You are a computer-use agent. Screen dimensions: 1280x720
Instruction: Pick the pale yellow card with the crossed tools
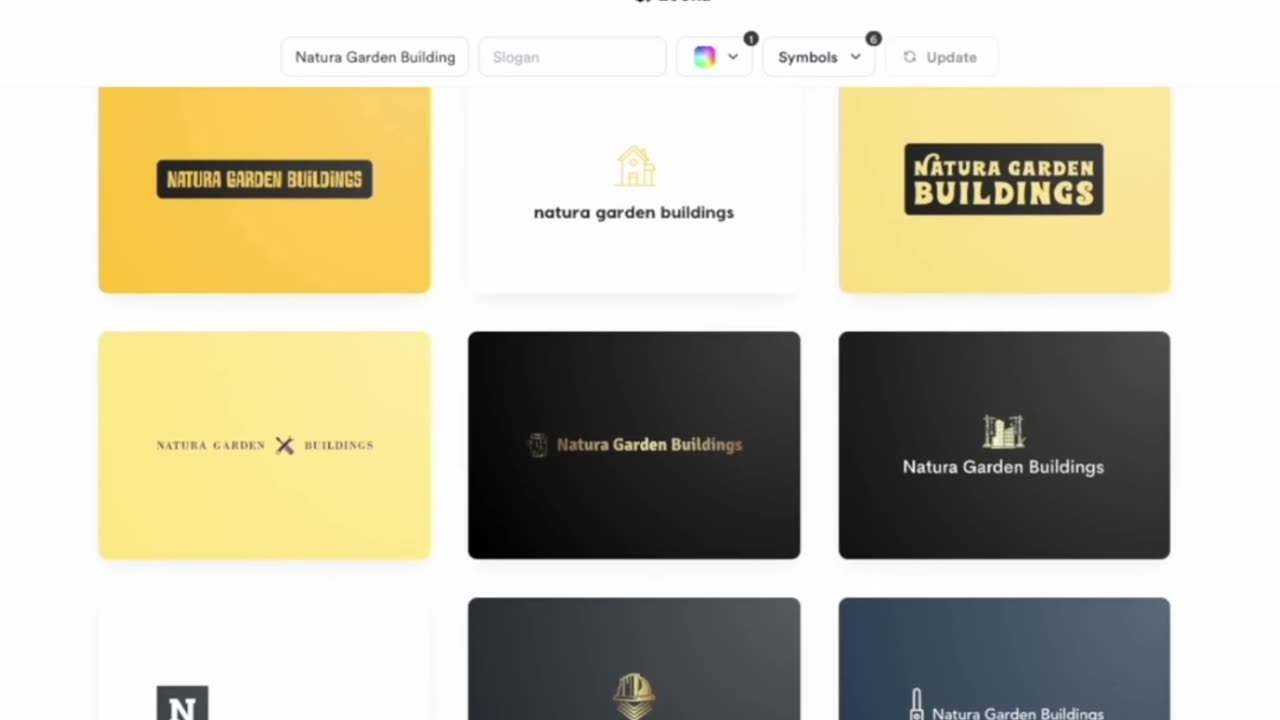pos(264,445)
